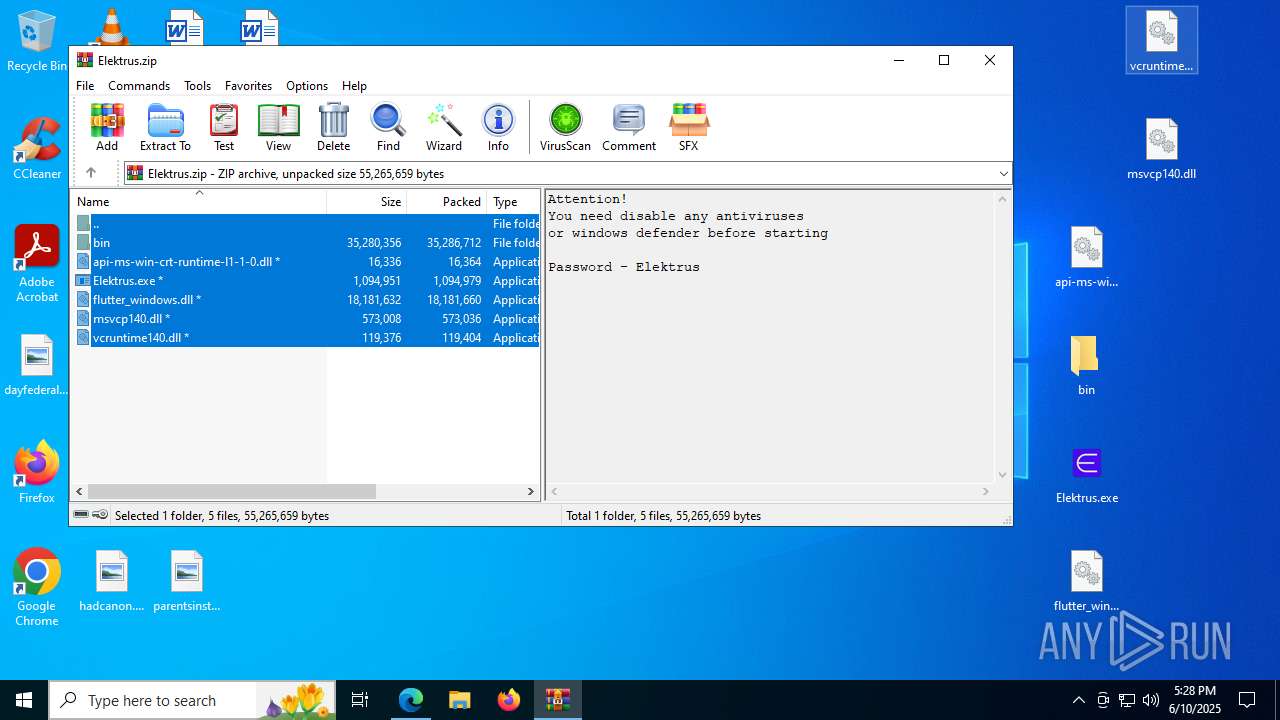Sort files by Size column
This screenshot has width=1280, height=720.
367,201
